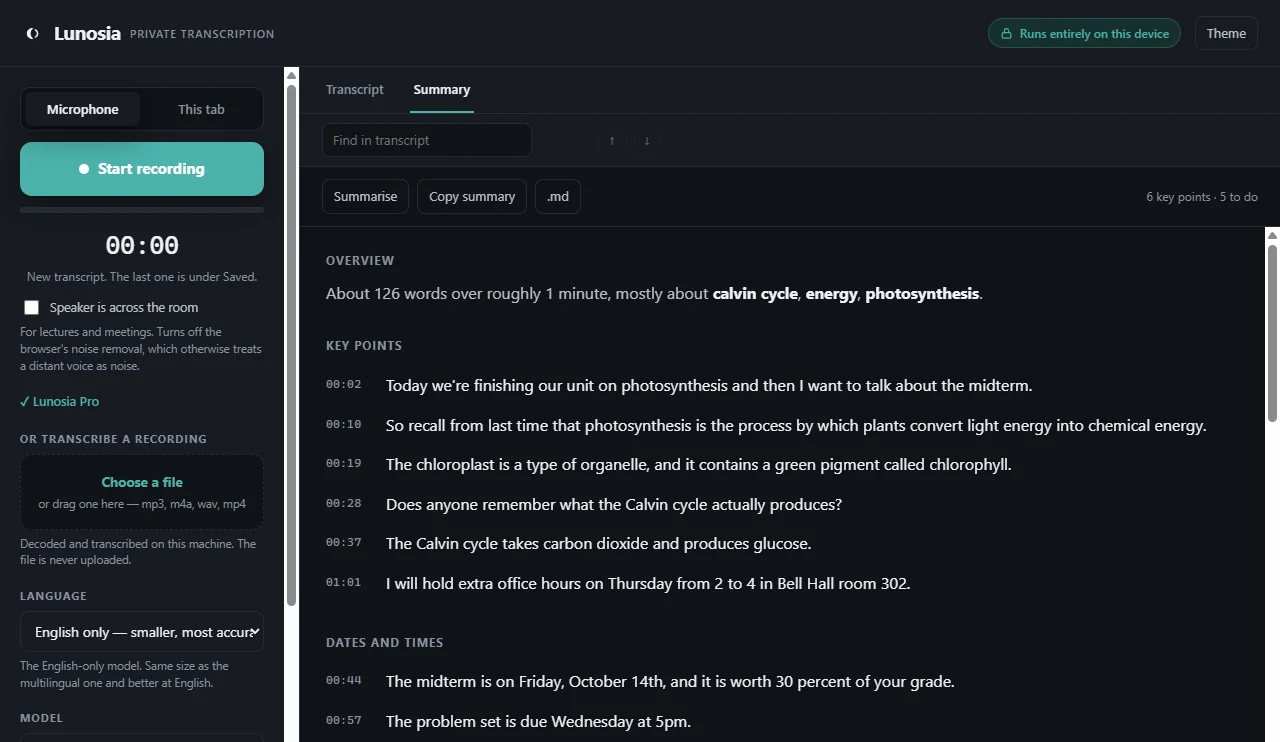Click the 00:00 recording timer
The height and width of the screenshot is (742, 1280).
click(x=142, y=246)
